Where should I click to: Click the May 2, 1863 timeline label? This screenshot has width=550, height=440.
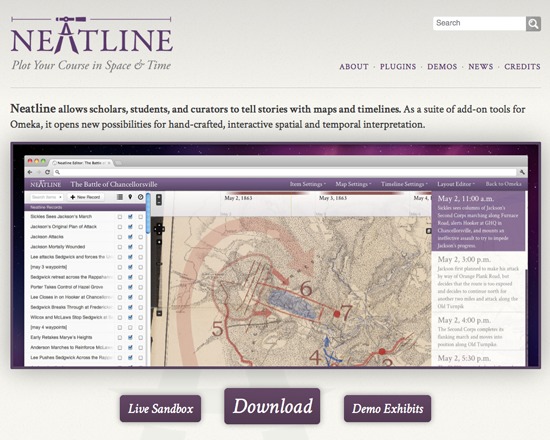click(238, 198)
